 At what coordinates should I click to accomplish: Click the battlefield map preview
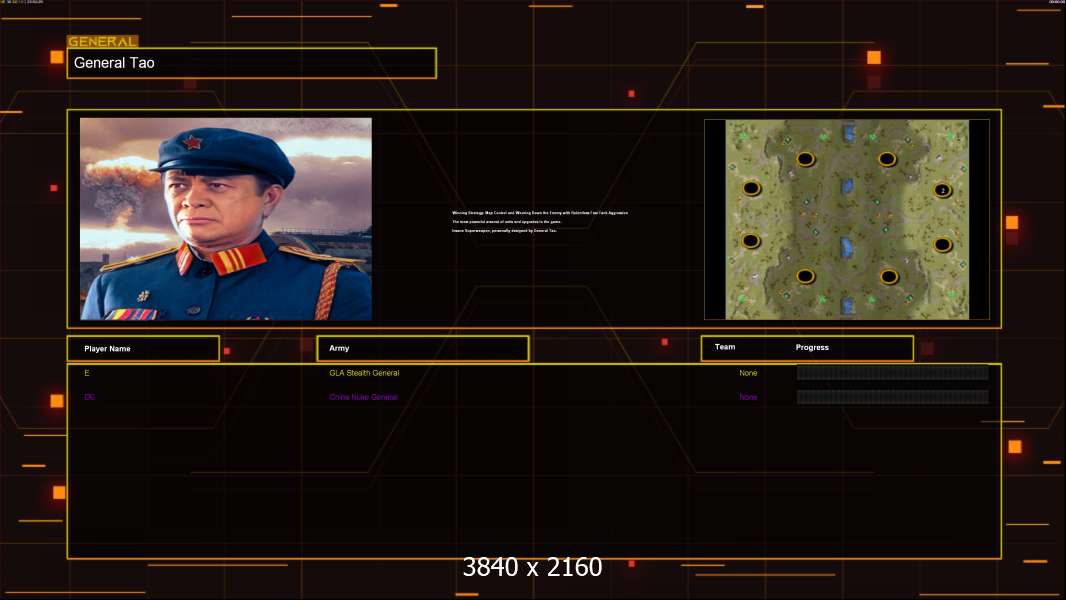(847, 219)
